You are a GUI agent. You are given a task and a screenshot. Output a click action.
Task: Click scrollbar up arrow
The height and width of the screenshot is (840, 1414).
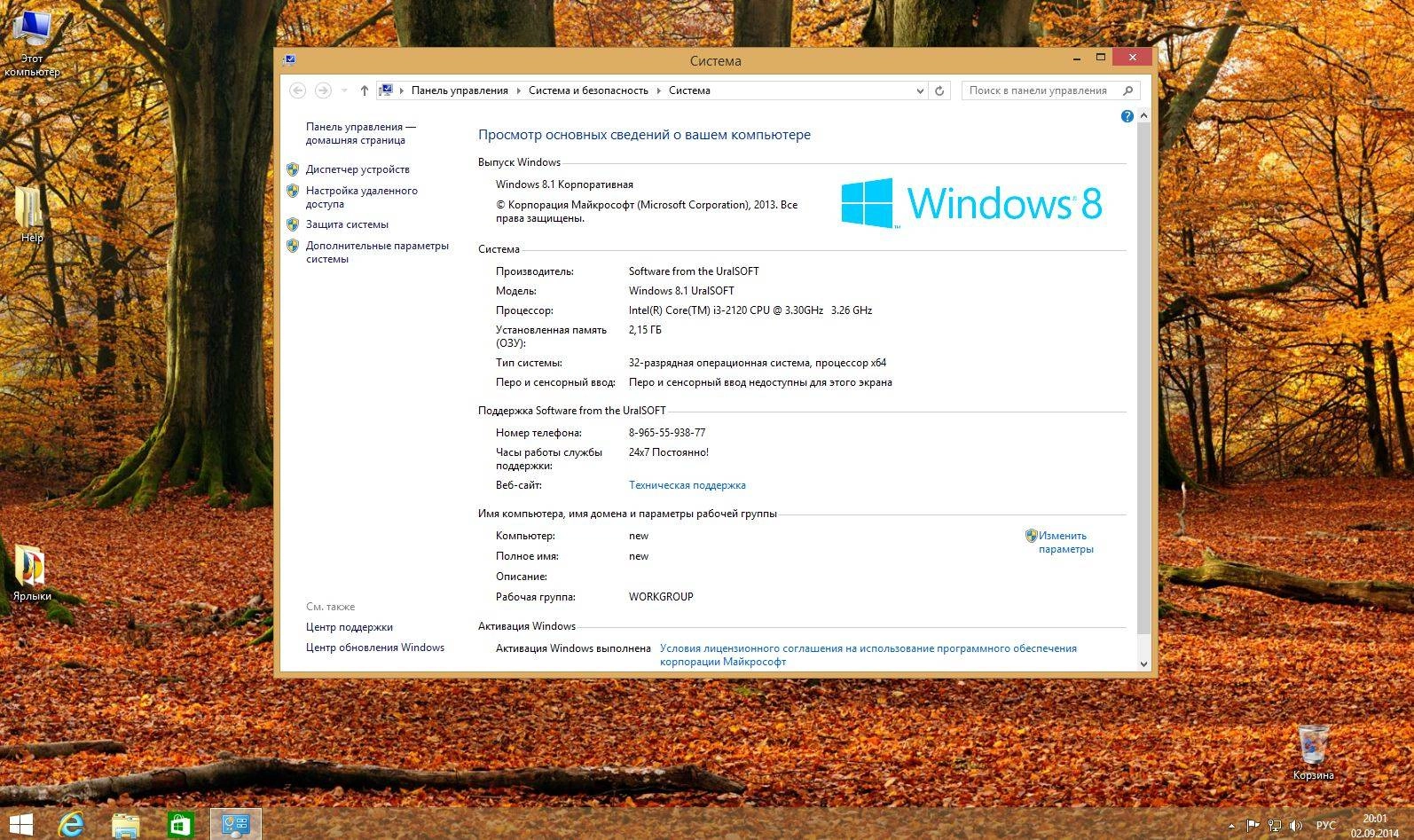coord(1143,116)
